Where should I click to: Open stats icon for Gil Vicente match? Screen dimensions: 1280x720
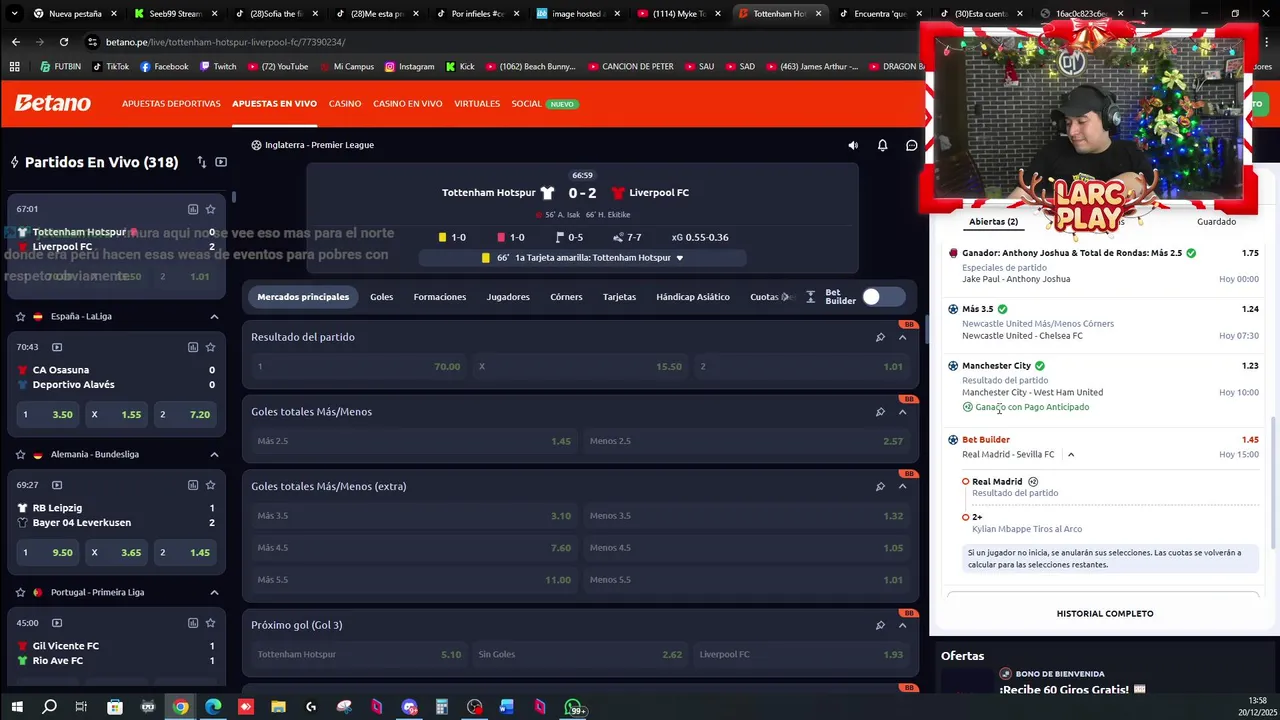pos(193,623)
